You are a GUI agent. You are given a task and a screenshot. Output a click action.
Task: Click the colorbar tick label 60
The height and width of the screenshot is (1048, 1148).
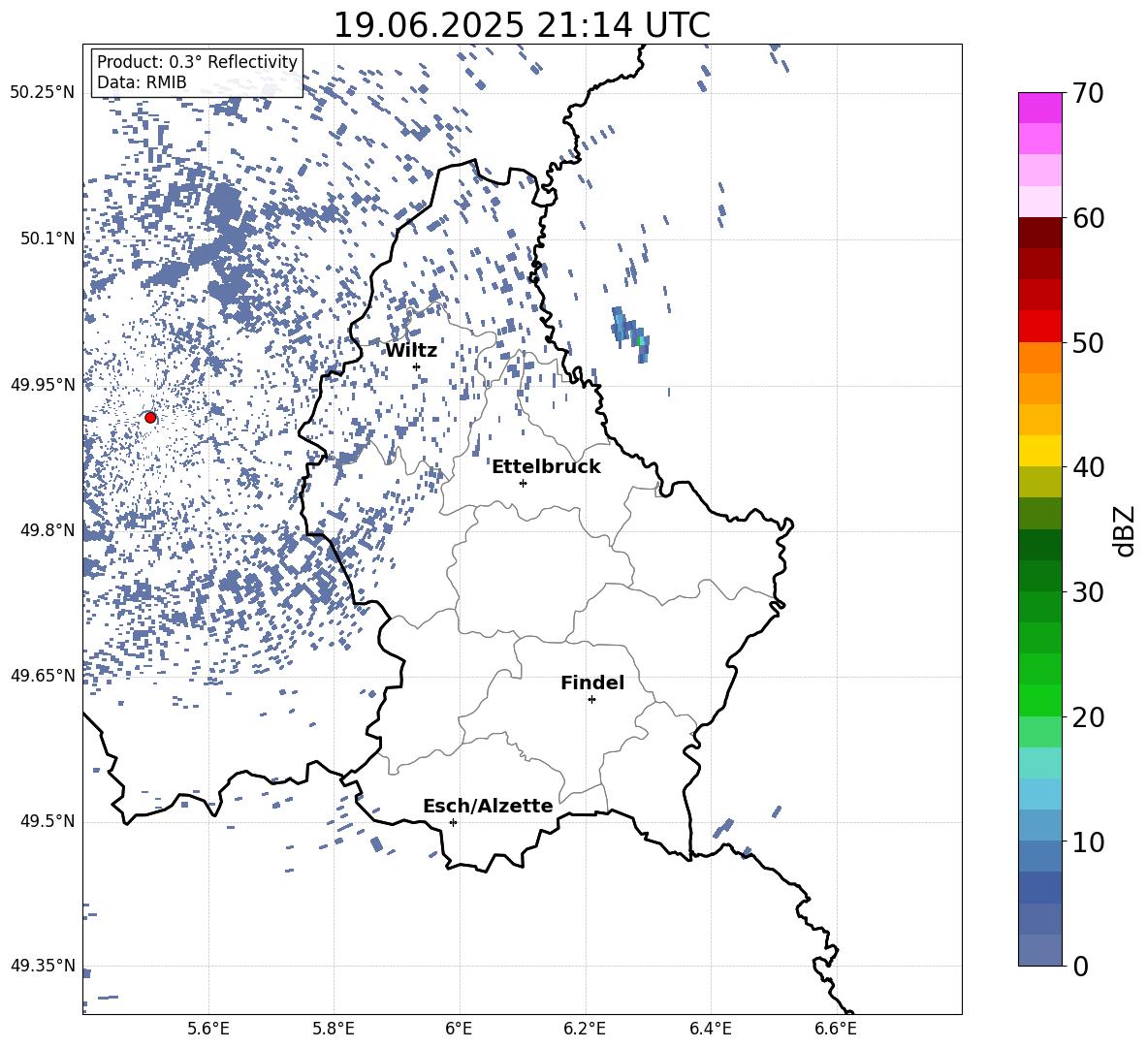(1088, 218)
